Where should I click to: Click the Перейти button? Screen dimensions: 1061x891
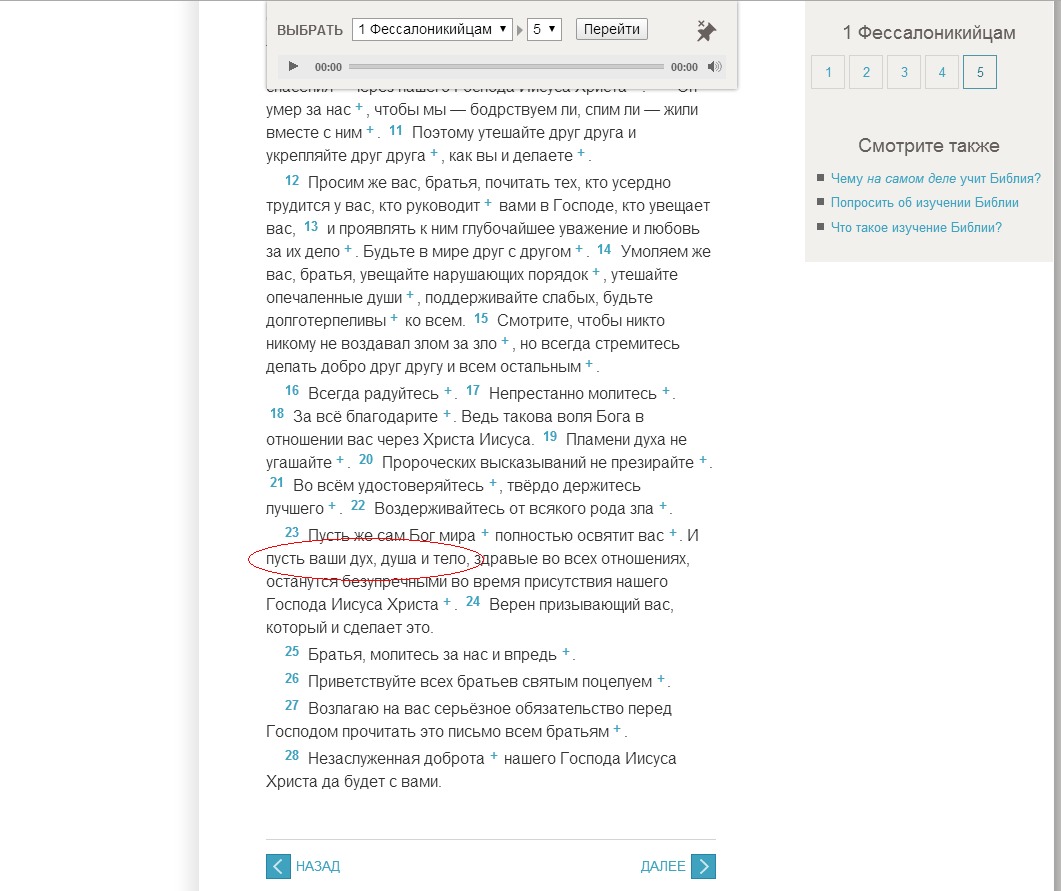[612, 29]
